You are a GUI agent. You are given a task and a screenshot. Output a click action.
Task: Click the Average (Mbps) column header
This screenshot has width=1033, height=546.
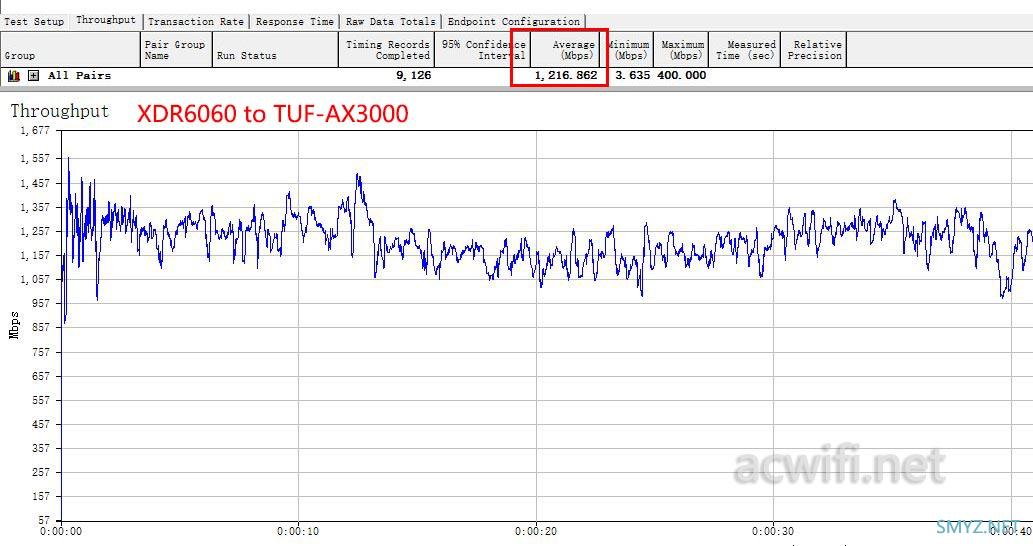(566, 49)
